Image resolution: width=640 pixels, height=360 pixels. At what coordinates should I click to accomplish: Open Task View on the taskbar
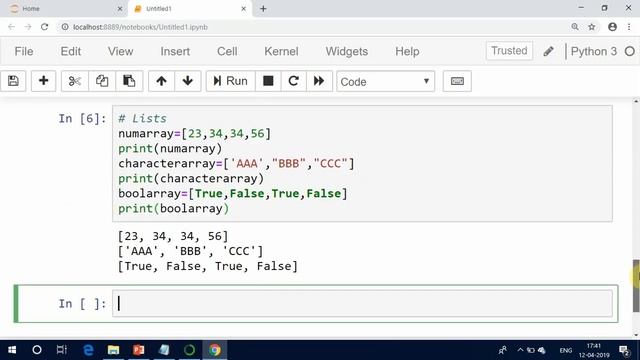coord(62,350)
